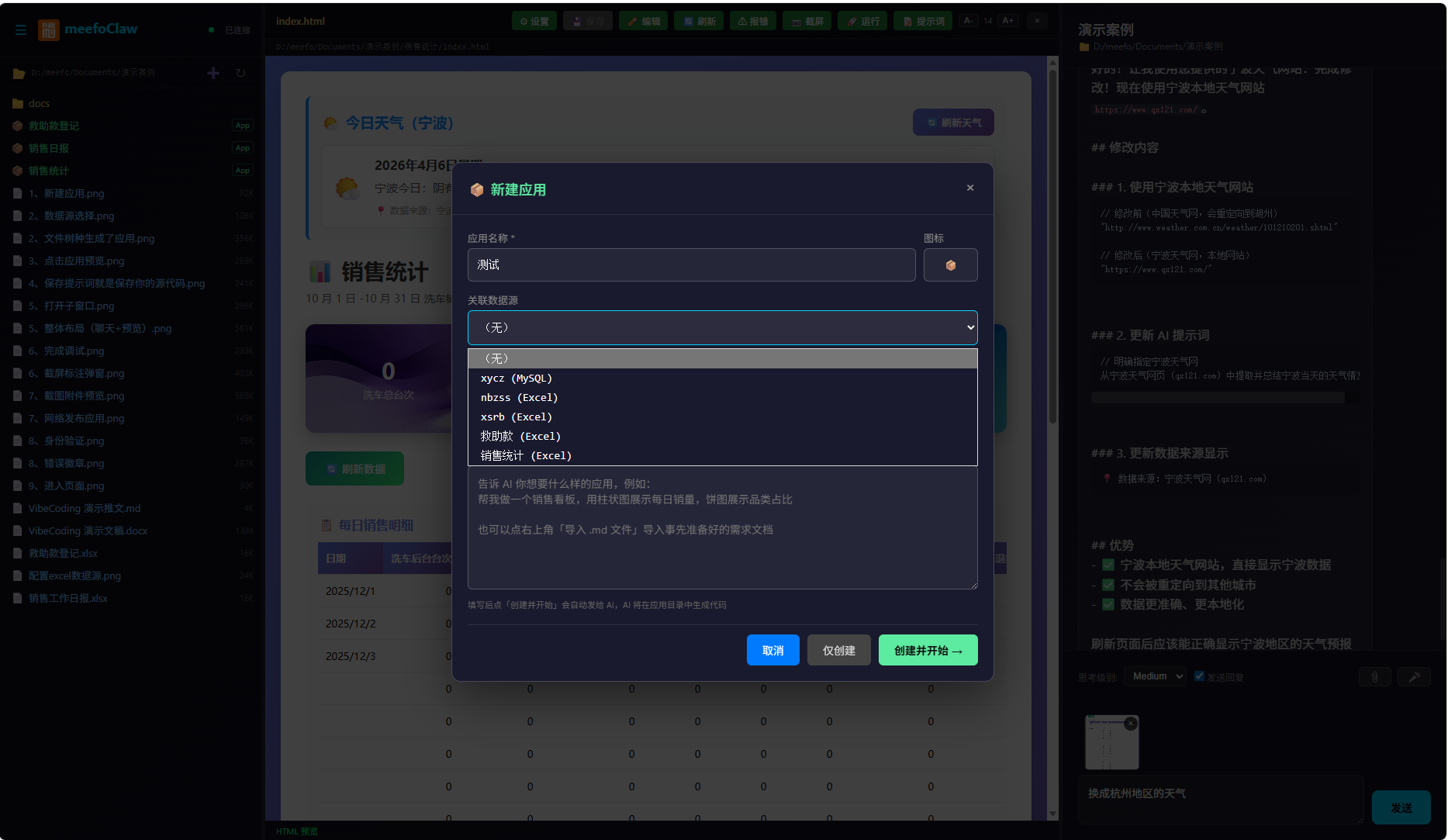Screen dimensions: 1448x840
Task: Open the 思考级别 Medium dropdown
Action: (1155, 676)
